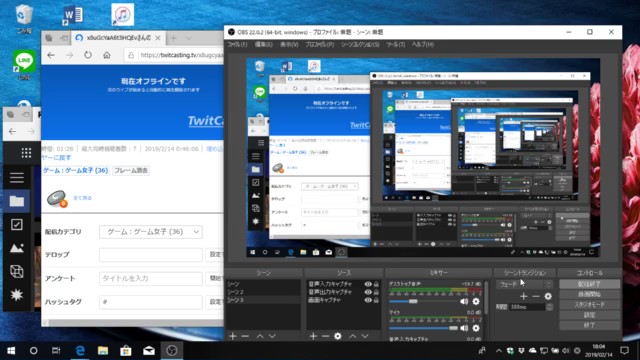This screenshot has width=640, height=360.
Task: Go to home page in Edge
Action: point(107,55)
